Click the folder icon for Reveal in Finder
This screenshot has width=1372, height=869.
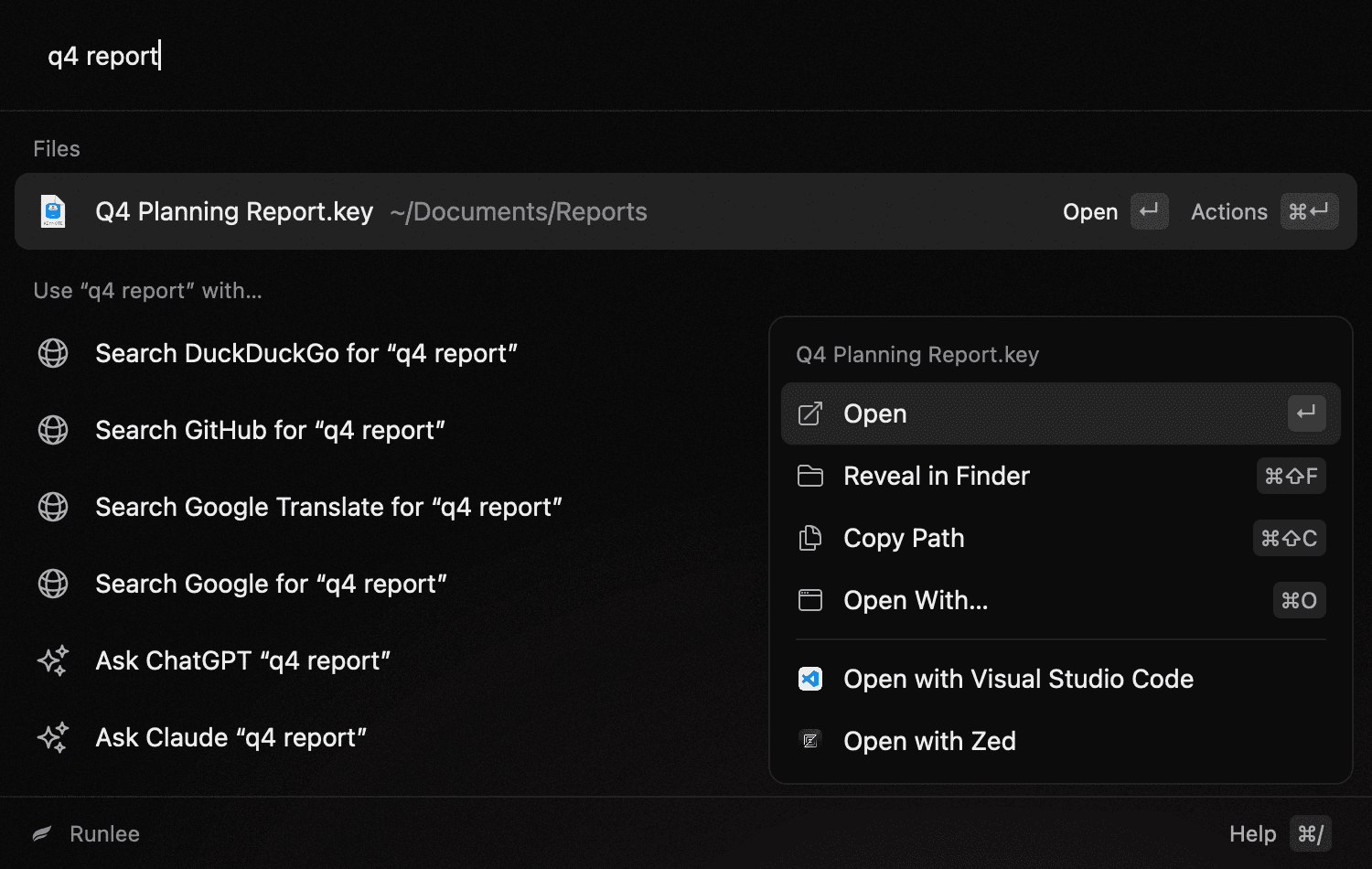click(810, 476)
